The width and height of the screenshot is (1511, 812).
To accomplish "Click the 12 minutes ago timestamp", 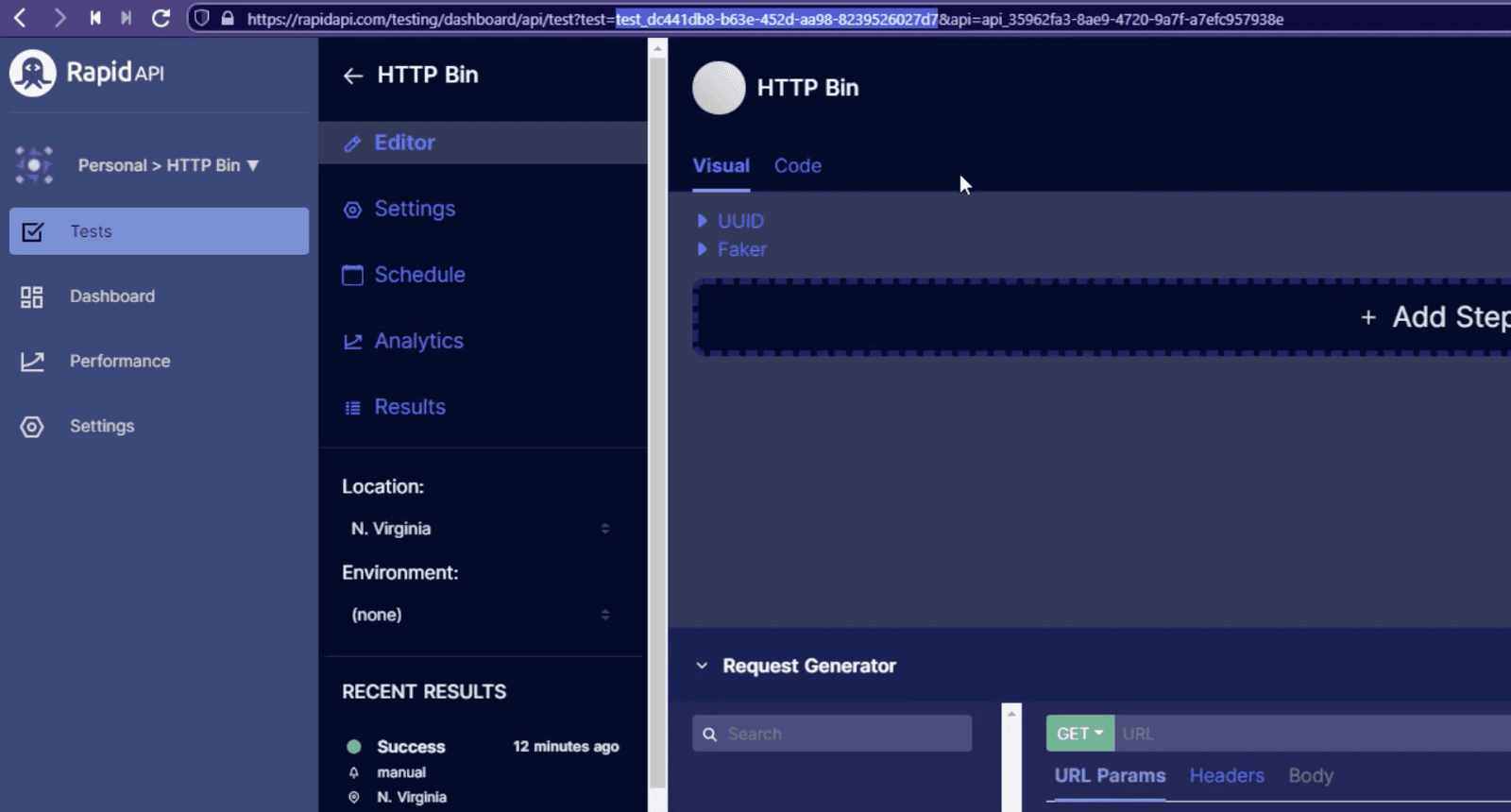I will (566, 746).
